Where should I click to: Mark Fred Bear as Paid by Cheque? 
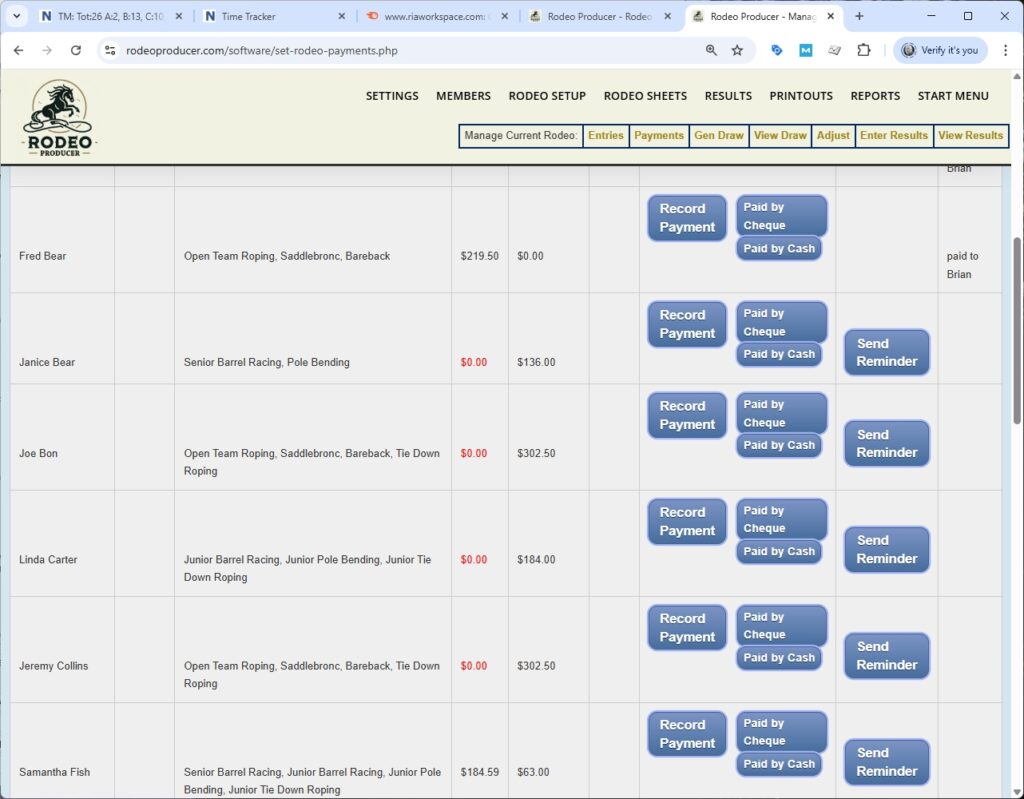point(781,216)
